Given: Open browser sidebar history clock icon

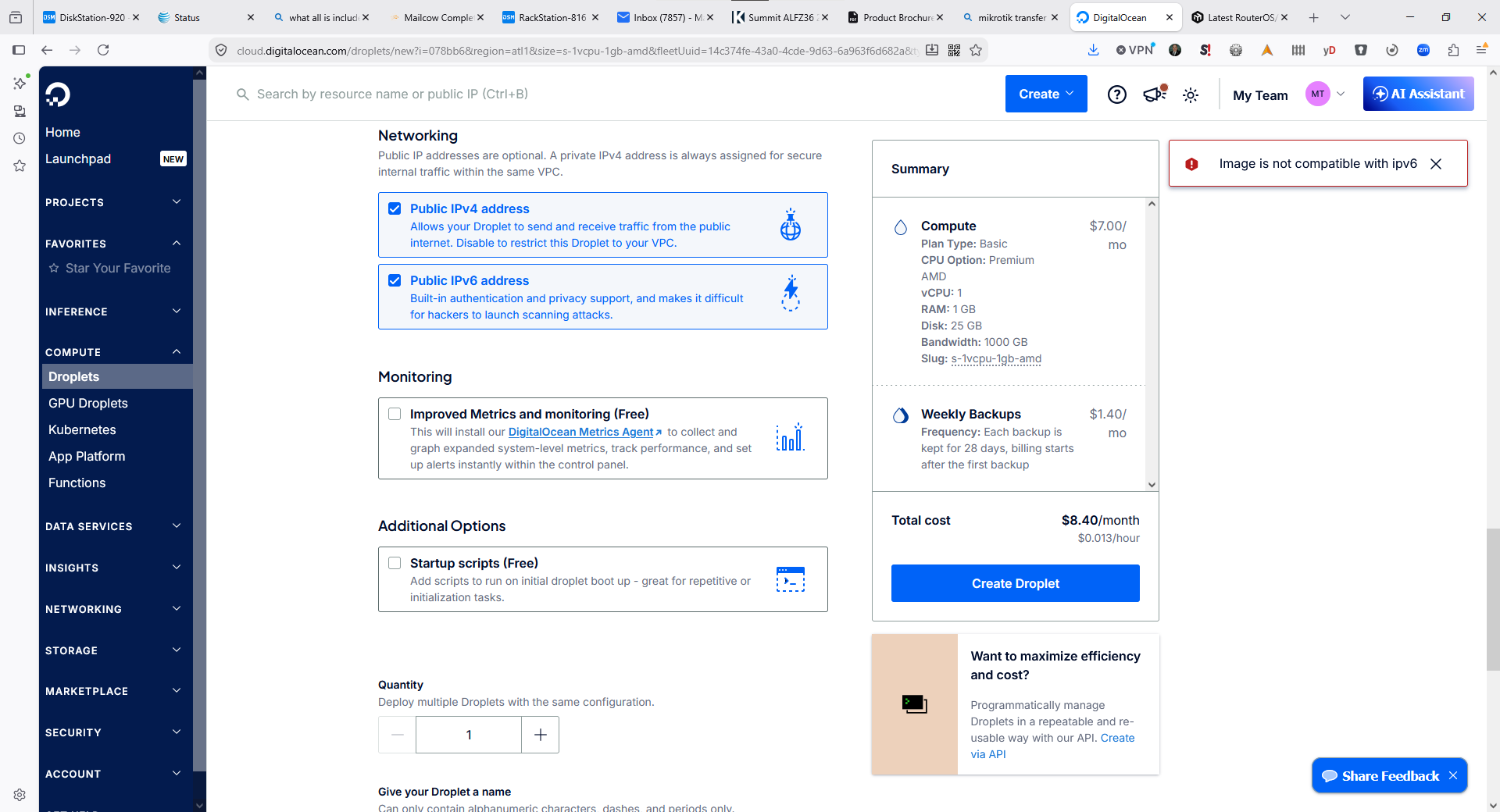Looking at the screenshot, I should [20, 138].
